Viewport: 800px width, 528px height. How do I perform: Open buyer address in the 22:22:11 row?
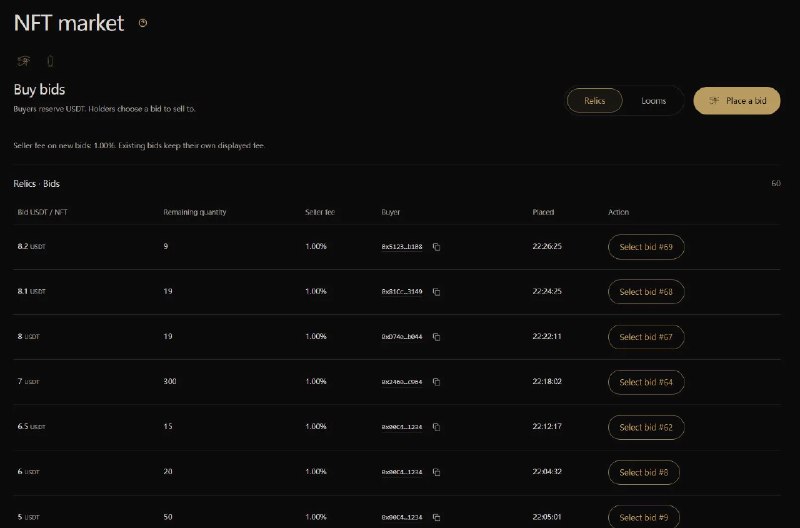click(402, 337)
